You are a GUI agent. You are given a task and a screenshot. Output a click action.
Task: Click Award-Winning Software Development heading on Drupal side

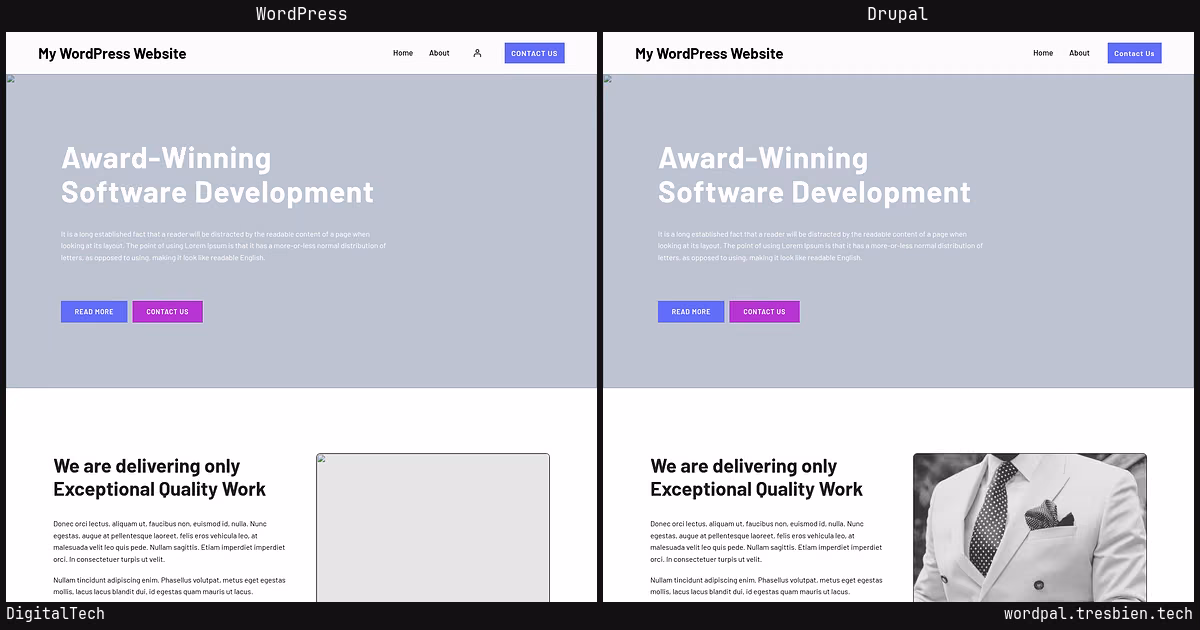coord(814,174)
